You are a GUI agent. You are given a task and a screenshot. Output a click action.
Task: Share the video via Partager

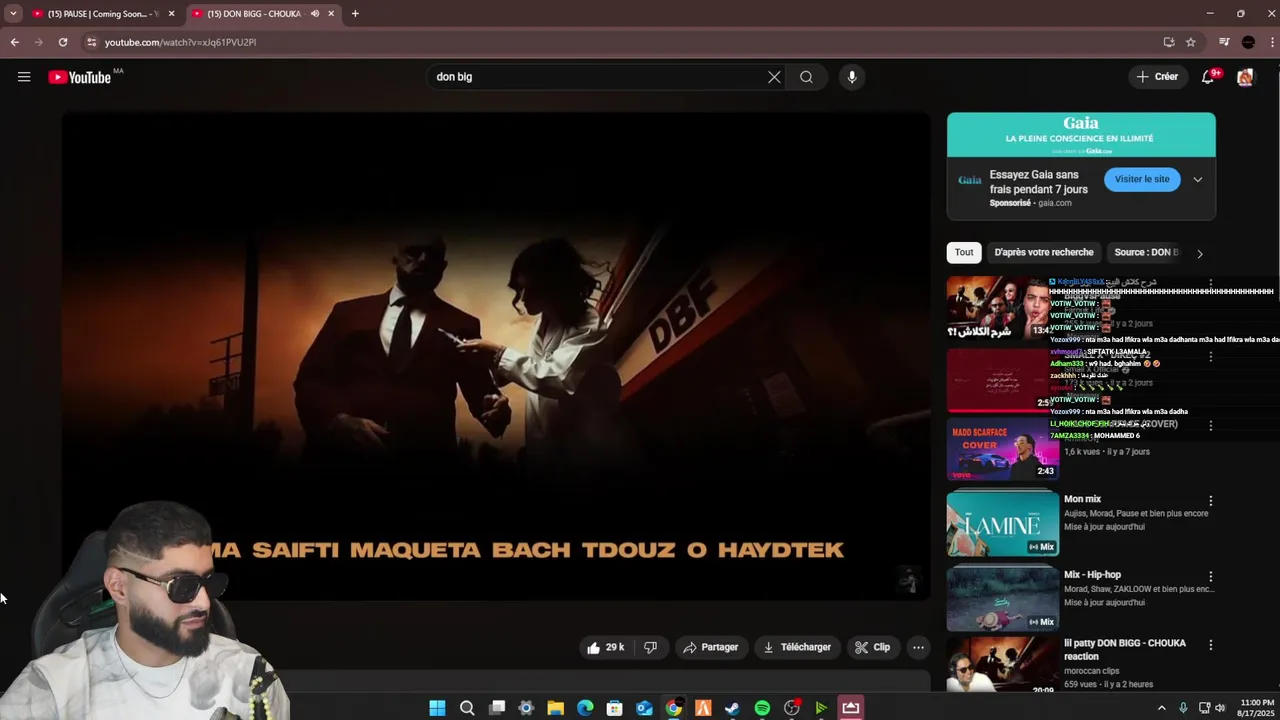click(x=711, y=647)
